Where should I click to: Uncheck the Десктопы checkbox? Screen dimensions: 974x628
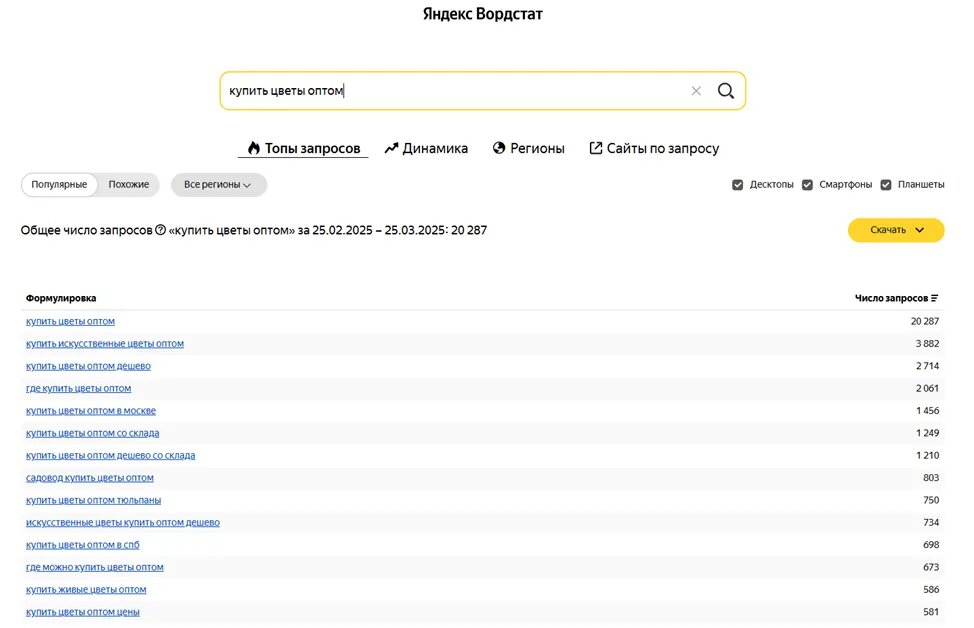coord(737,184)
